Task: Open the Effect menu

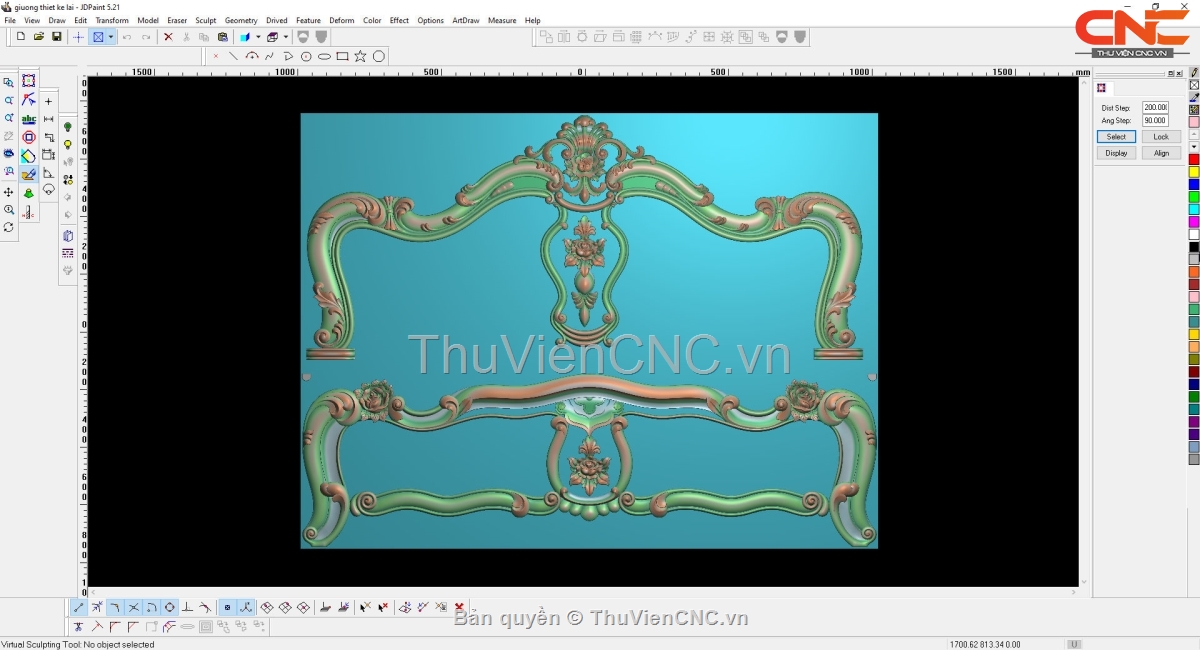Action: (x=399, y=20)
